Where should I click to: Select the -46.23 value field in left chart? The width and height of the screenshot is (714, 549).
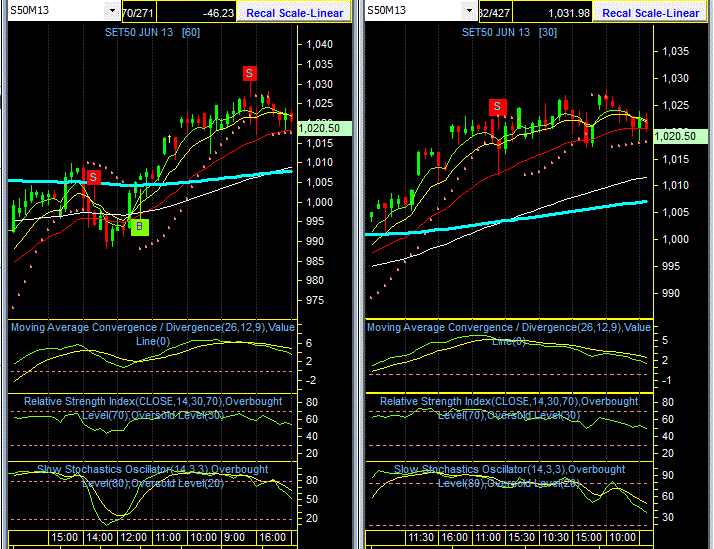click(x=196, y=13)
